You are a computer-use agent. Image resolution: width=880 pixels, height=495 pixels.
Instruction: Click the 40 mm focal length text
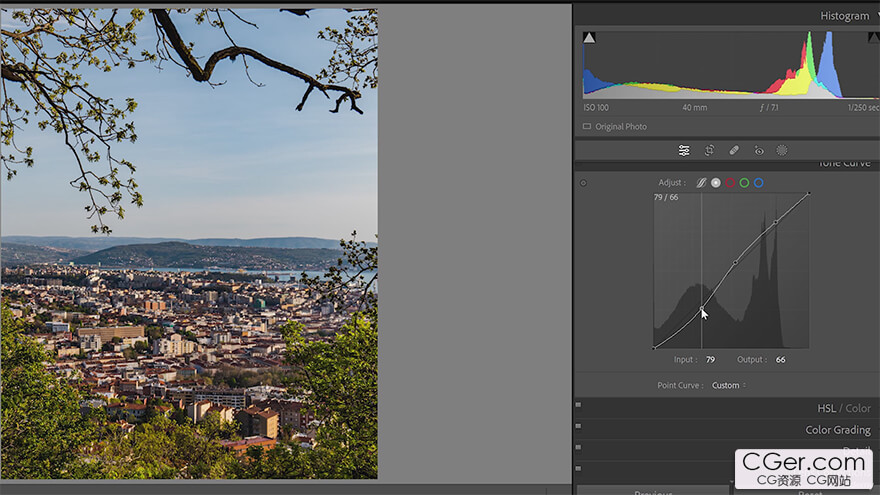click(x=694, y=108)
